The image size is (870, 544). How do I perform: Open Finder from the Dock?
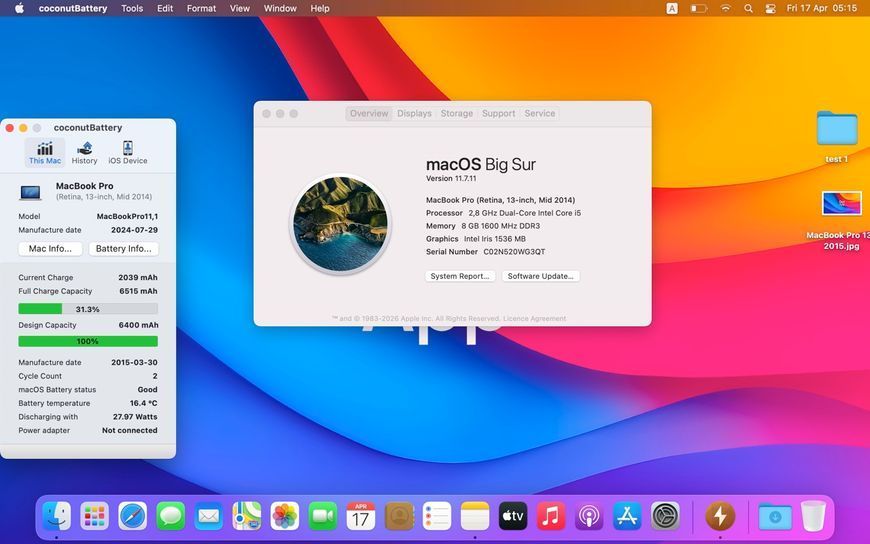click(x=57, y=516)
